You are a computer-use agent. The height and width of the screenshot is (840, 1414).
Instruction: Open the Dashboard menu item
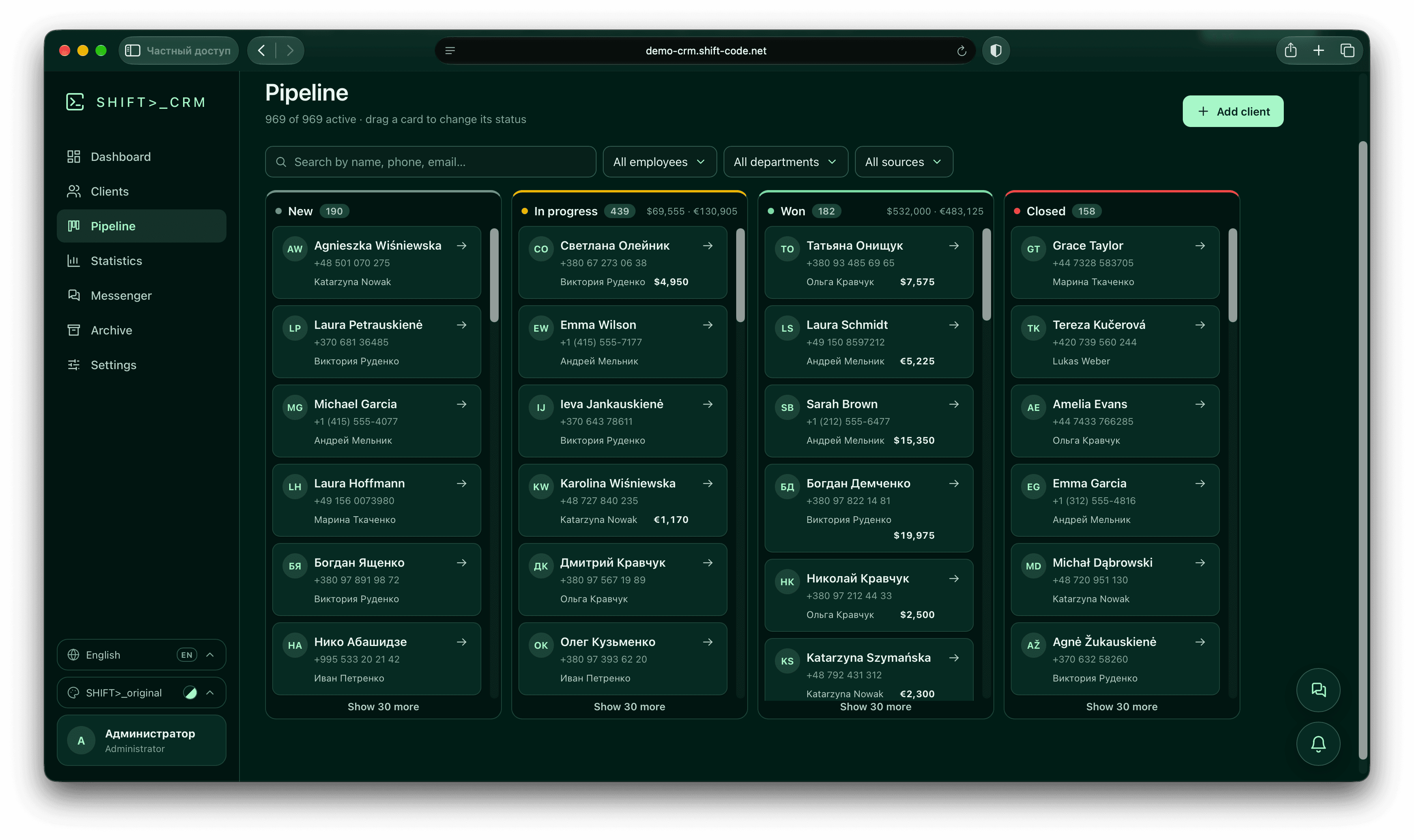[x=142, y=157]
